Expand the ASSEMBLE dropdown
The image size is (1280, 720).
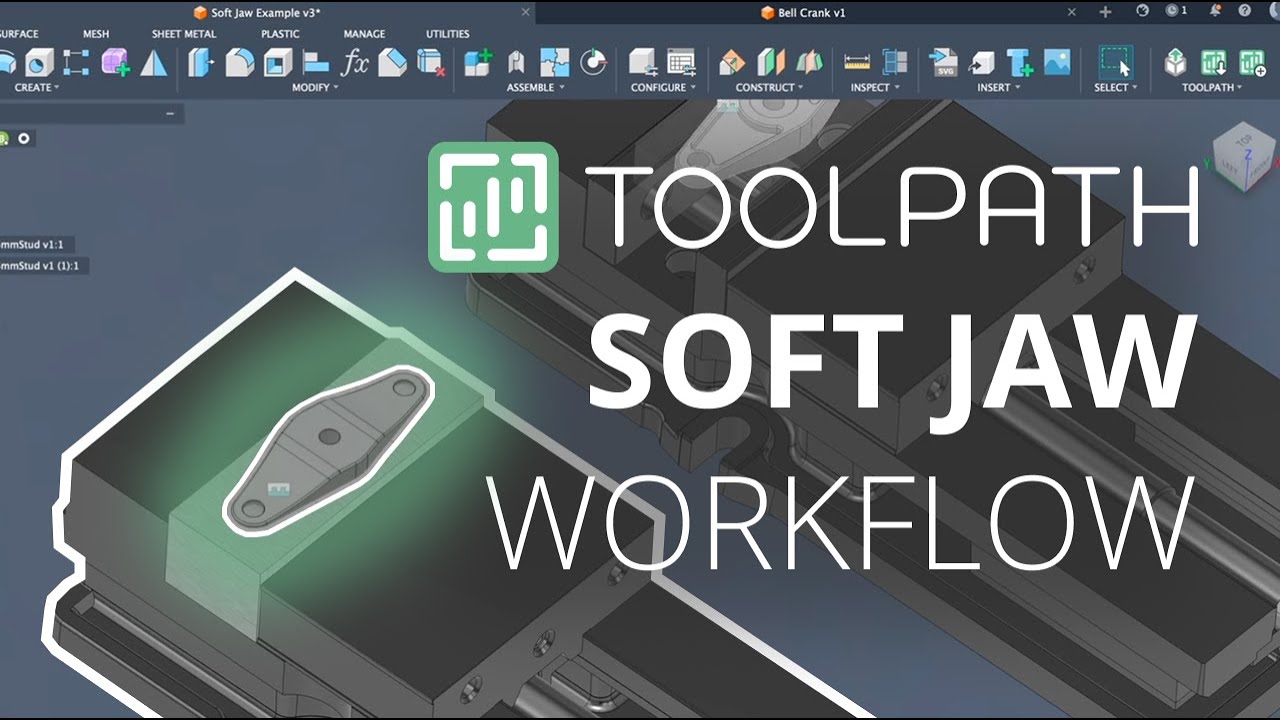point(535,88)
